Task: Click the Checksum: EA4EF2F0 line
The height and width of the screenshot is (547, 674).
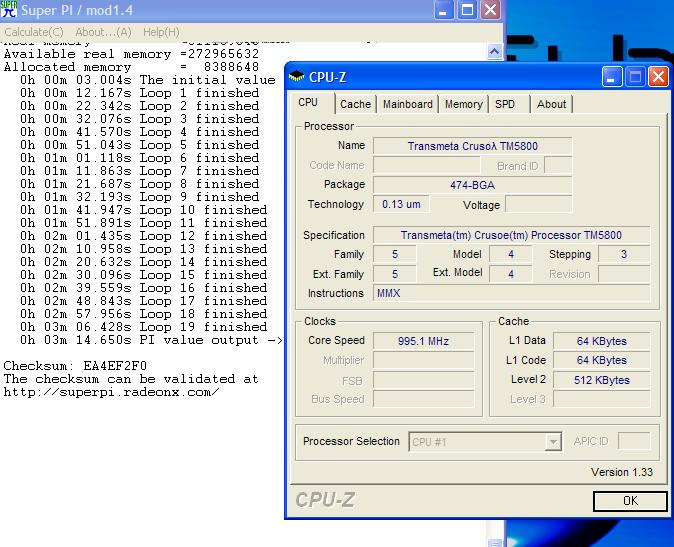Action: pos(75,366)
